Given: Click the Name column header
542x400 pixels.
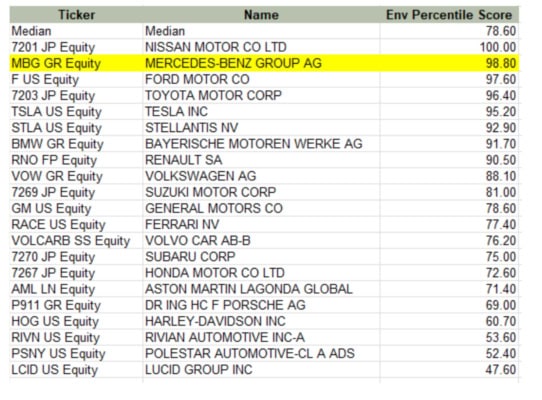Looking at the screenshot, I should (x=261, y=15).
